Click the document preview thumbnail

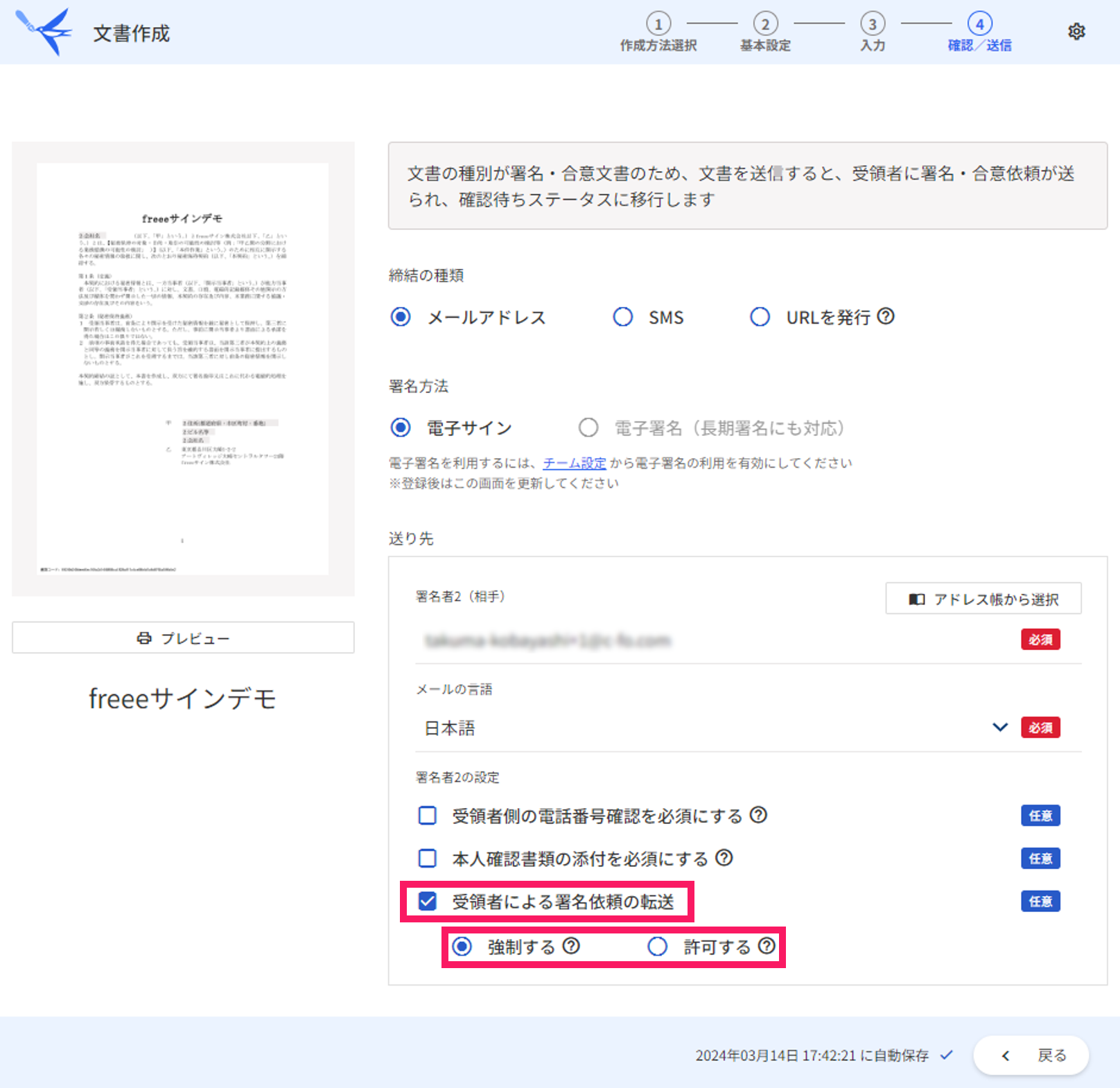tap(183, 369)
